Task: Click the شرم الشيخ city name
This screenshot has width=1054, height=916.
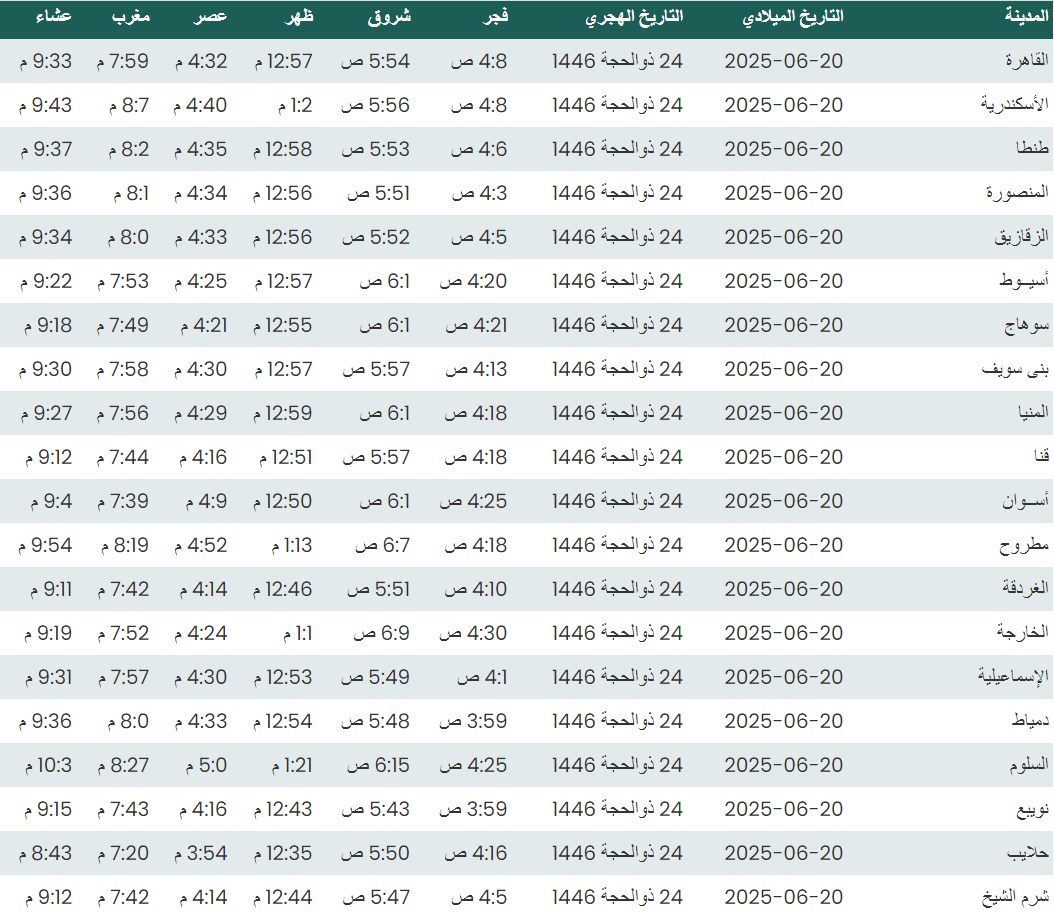Action: pos(1013,897)
